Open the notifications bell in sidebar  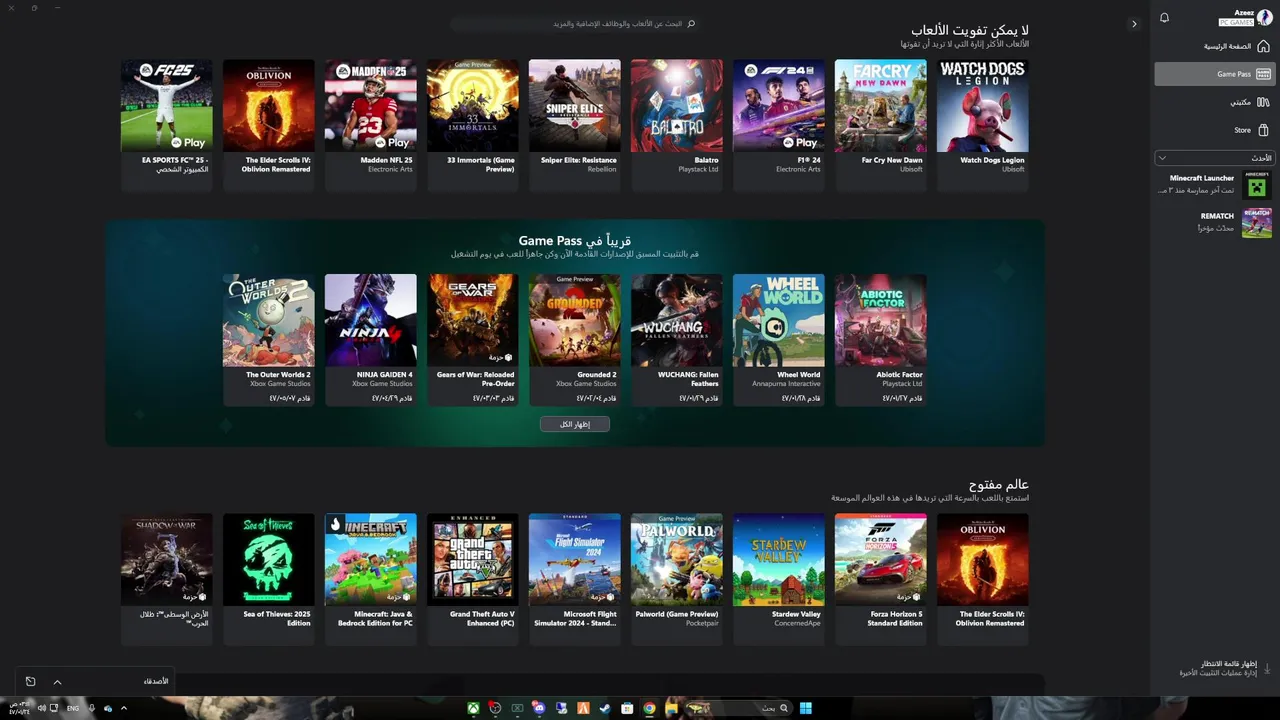pos(1164,18)
